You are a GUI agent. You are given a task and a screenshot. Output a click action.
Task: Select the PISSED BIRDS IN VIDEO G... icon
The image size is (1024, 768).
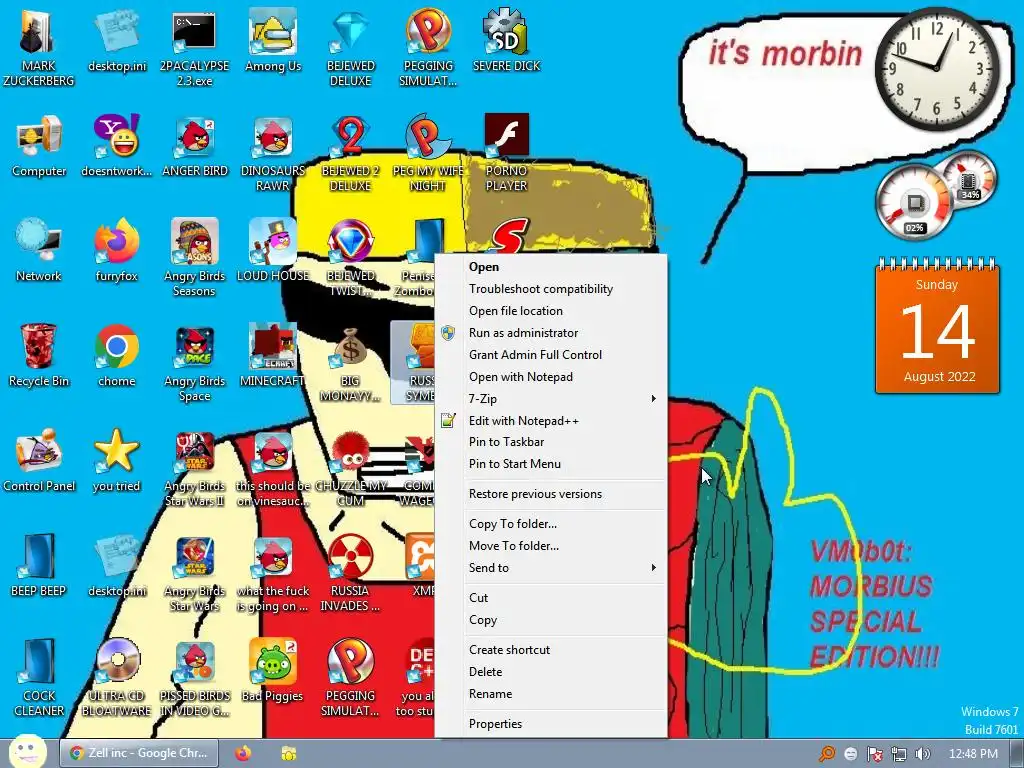click(195, 678)
